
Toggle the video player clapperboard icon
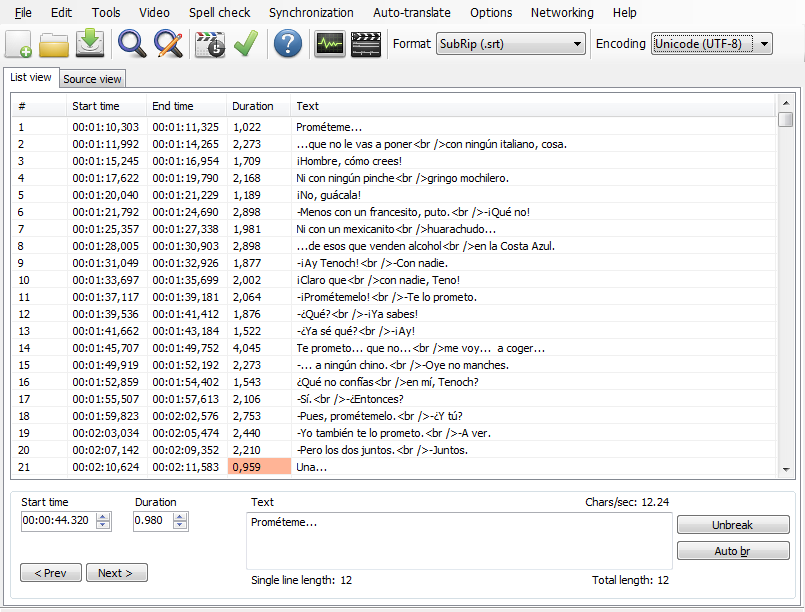click(x=366, y=44)
